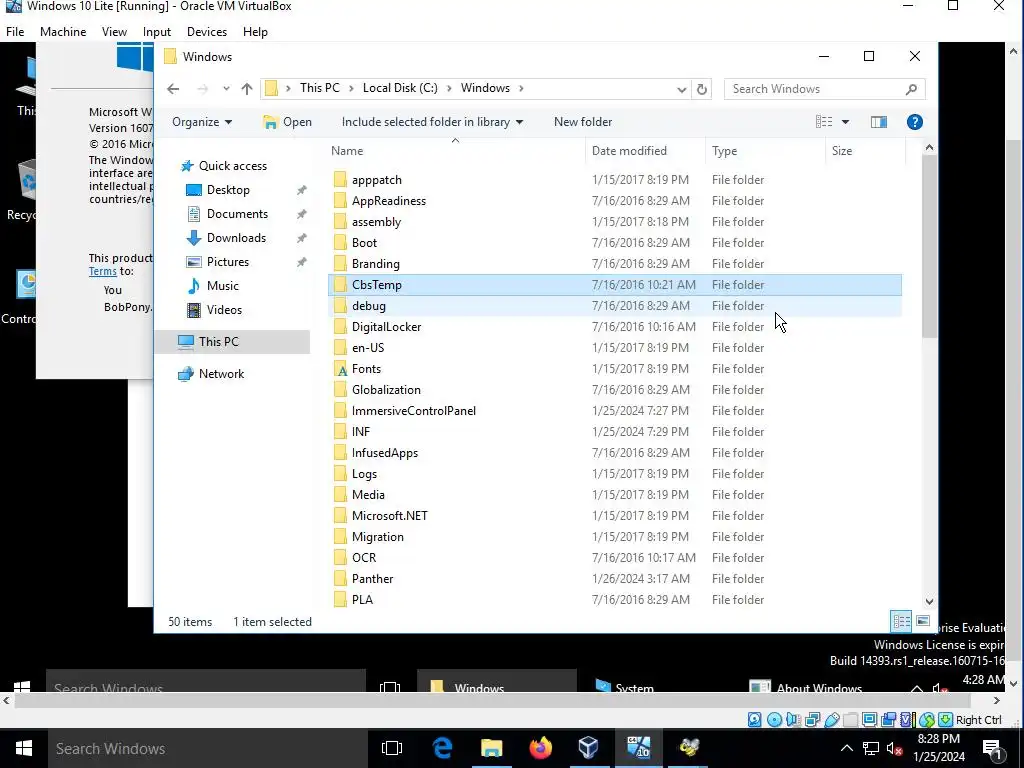Select the Panther folder row
The width and height of the screenshot is (1024, 768).
pos(615,579)
